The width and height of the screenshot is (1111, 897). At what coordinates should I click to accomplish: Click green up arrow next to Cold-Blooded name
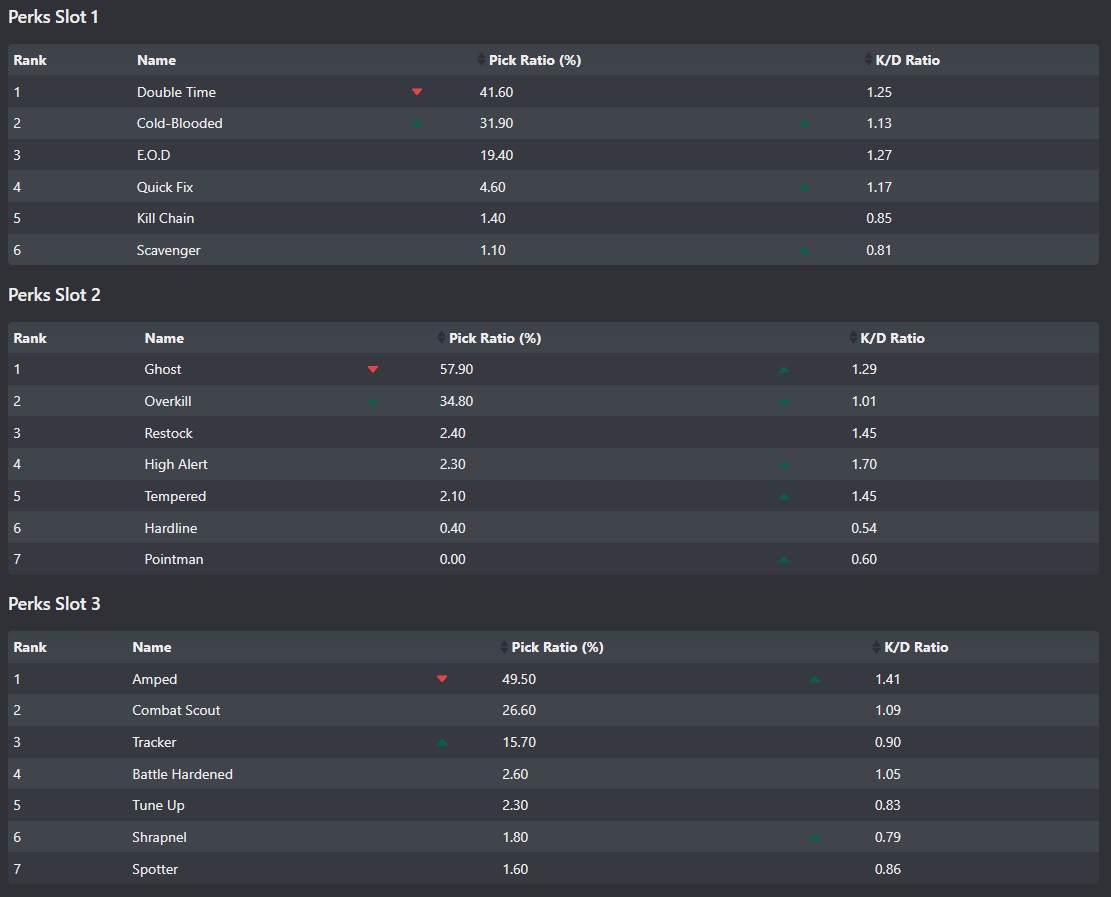417,124
